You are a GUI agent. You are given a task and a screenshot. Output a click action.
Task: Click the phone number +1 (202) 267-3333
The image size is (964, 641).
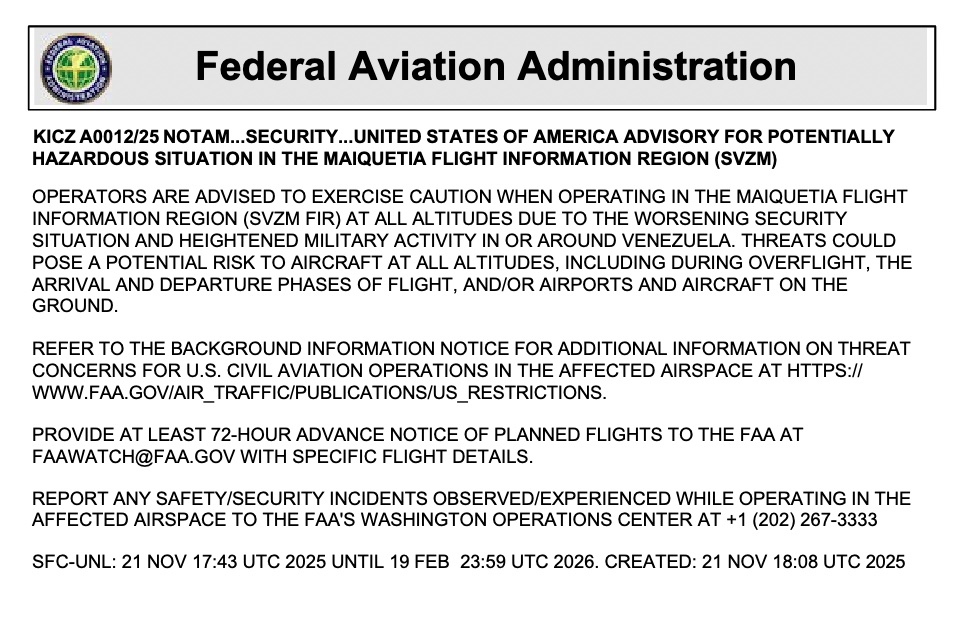[819, 520]
